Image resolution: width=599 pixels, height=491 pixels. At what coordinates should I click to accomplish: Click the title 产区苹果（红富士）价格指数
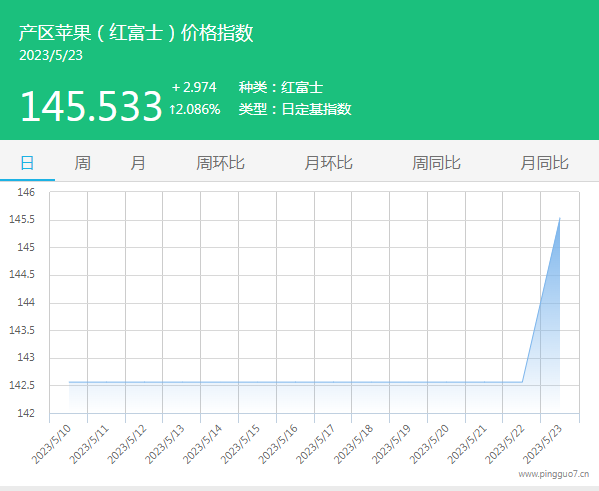point(136,32)
